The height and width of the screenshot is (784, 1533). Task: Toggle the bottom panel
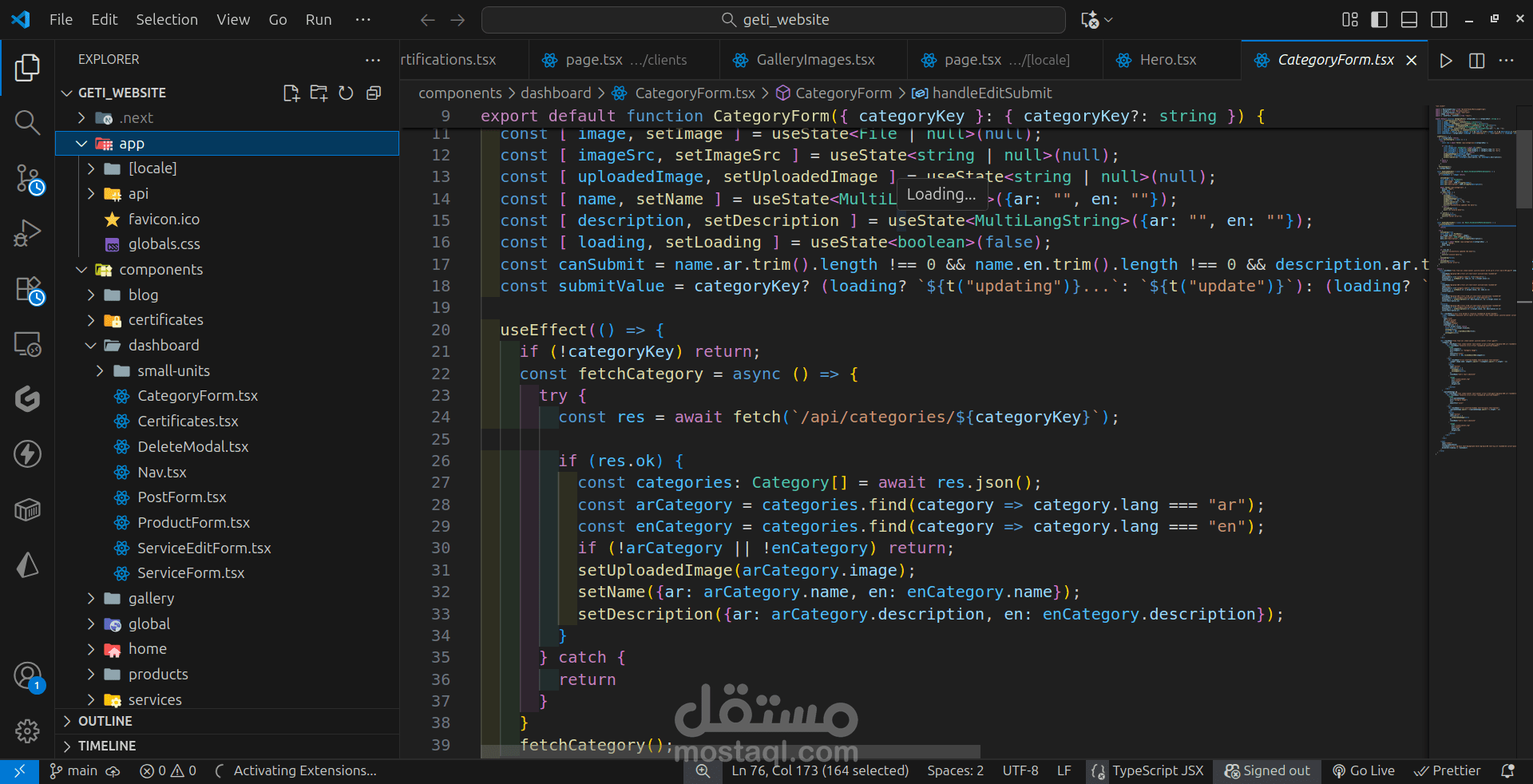tap(1409, 20)
